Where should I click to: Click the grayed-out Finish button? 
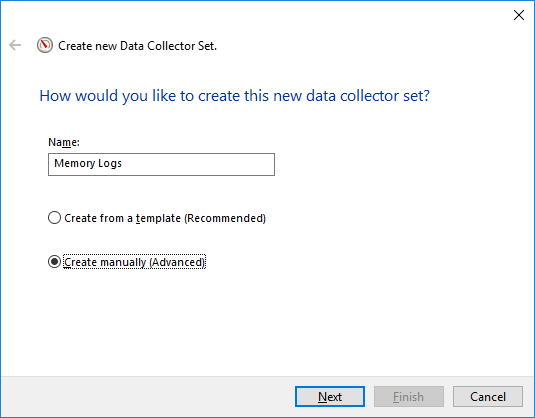tap(409, 397)
